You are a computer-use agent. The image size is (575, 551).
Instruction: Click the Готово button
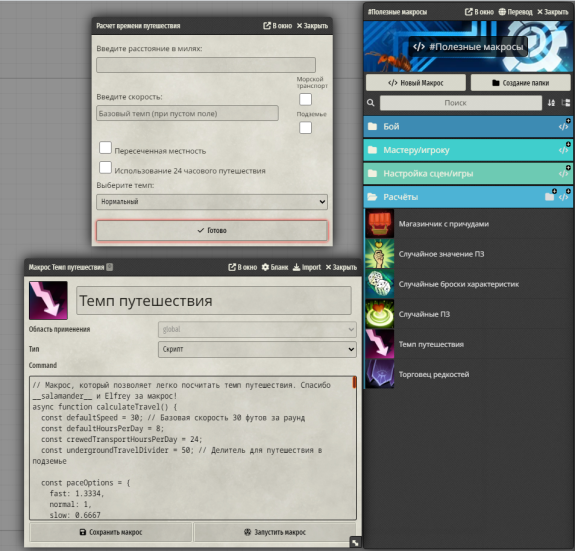[212, 231]
